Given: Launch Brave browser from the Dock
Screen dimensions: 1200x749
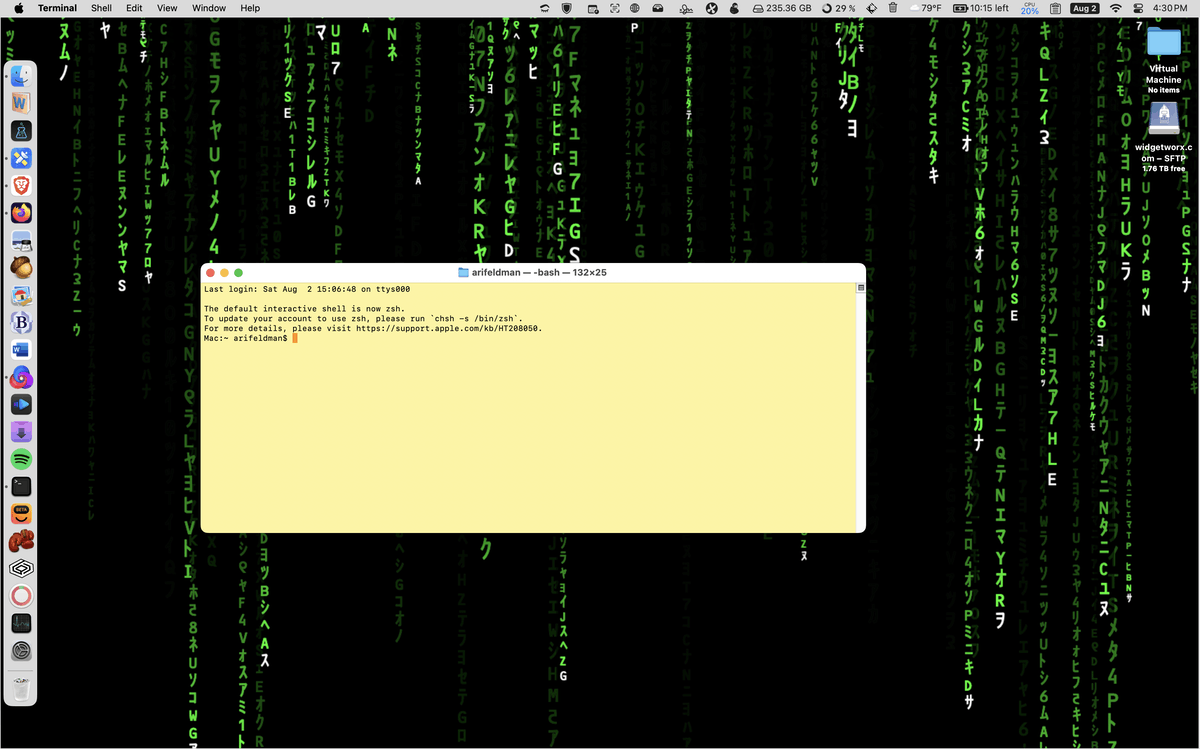Looking at the screenshot, I should (x=21, y=185).
